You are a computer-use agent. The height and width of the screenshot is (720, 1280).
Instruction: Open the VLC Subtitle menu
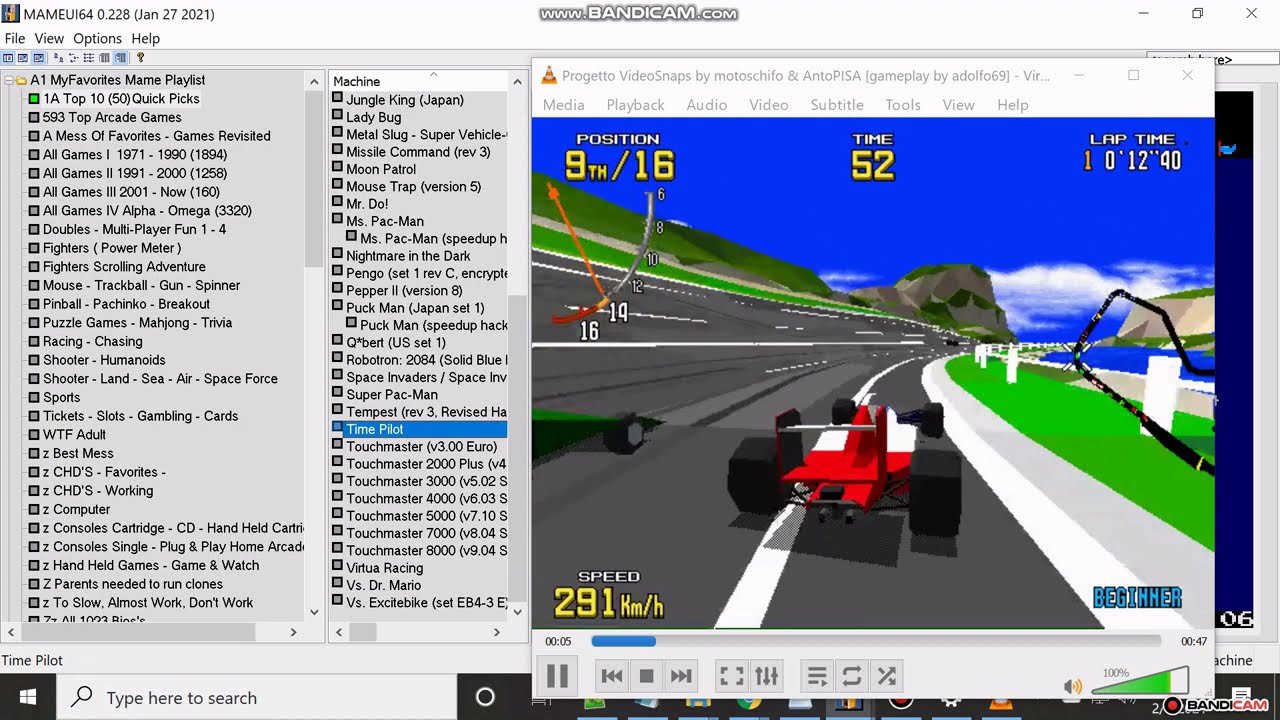pyautogui.click(x=837, y=105)
